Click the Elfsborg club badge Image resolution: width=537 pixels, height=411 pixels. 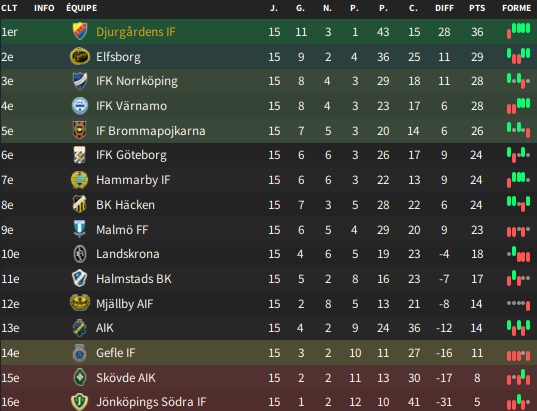point(80,57)
